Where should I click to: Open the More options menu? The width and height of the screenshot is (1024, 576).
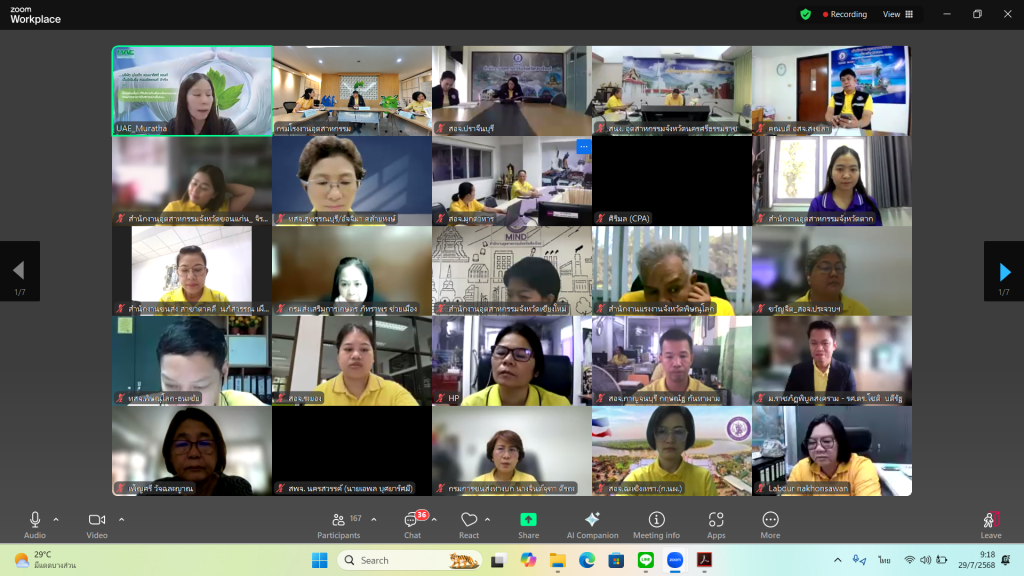[770, 524]
